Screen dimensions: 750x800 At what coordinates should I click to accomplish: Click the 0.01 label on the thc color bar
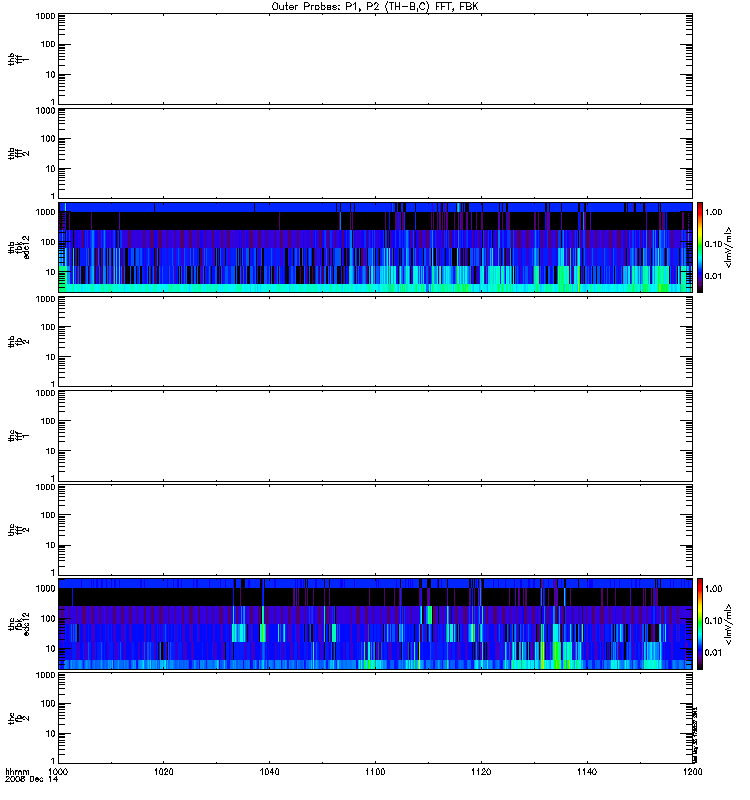click(714, 653)
